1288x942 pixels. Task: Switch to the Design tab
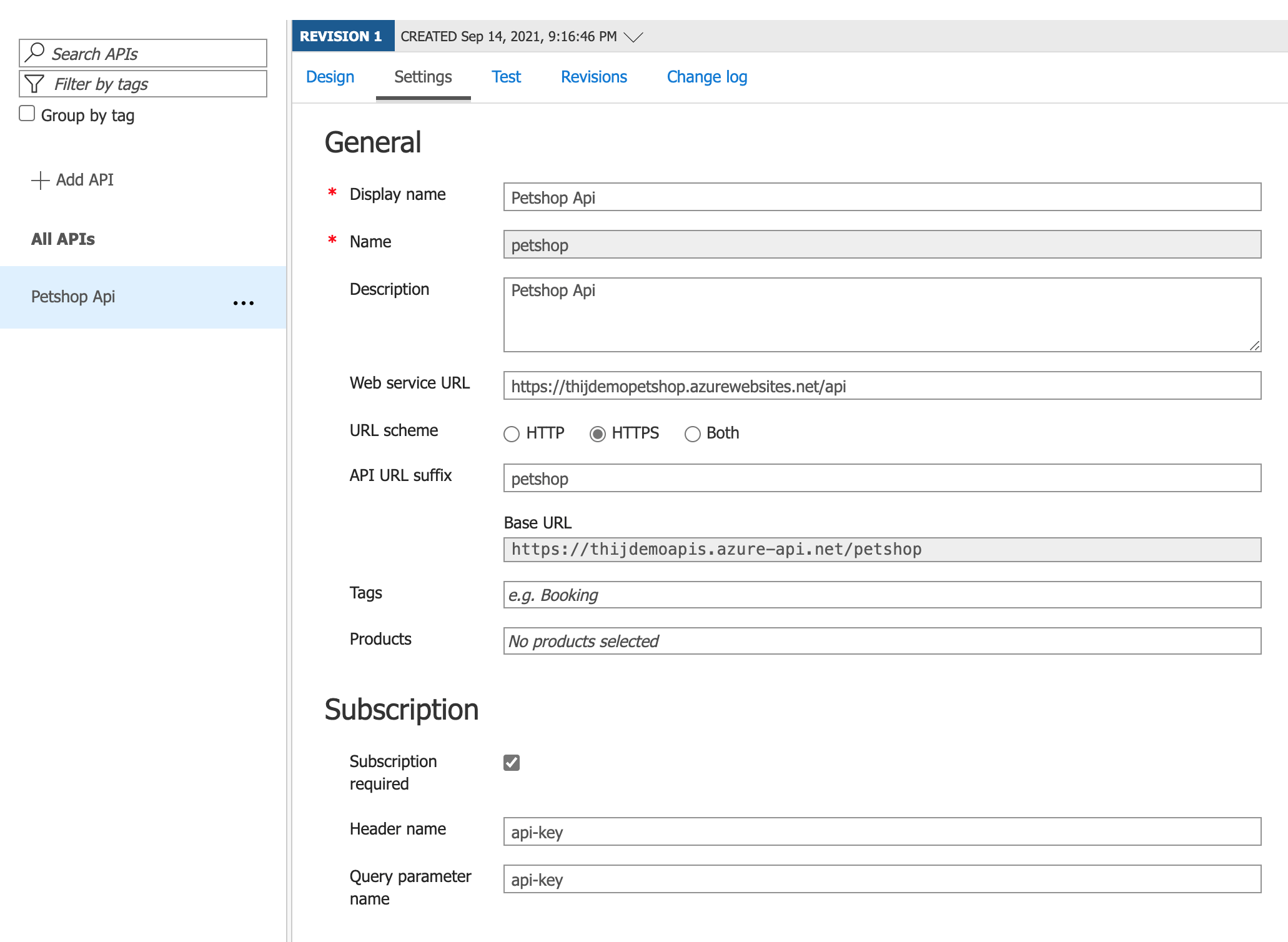[330, 77]
